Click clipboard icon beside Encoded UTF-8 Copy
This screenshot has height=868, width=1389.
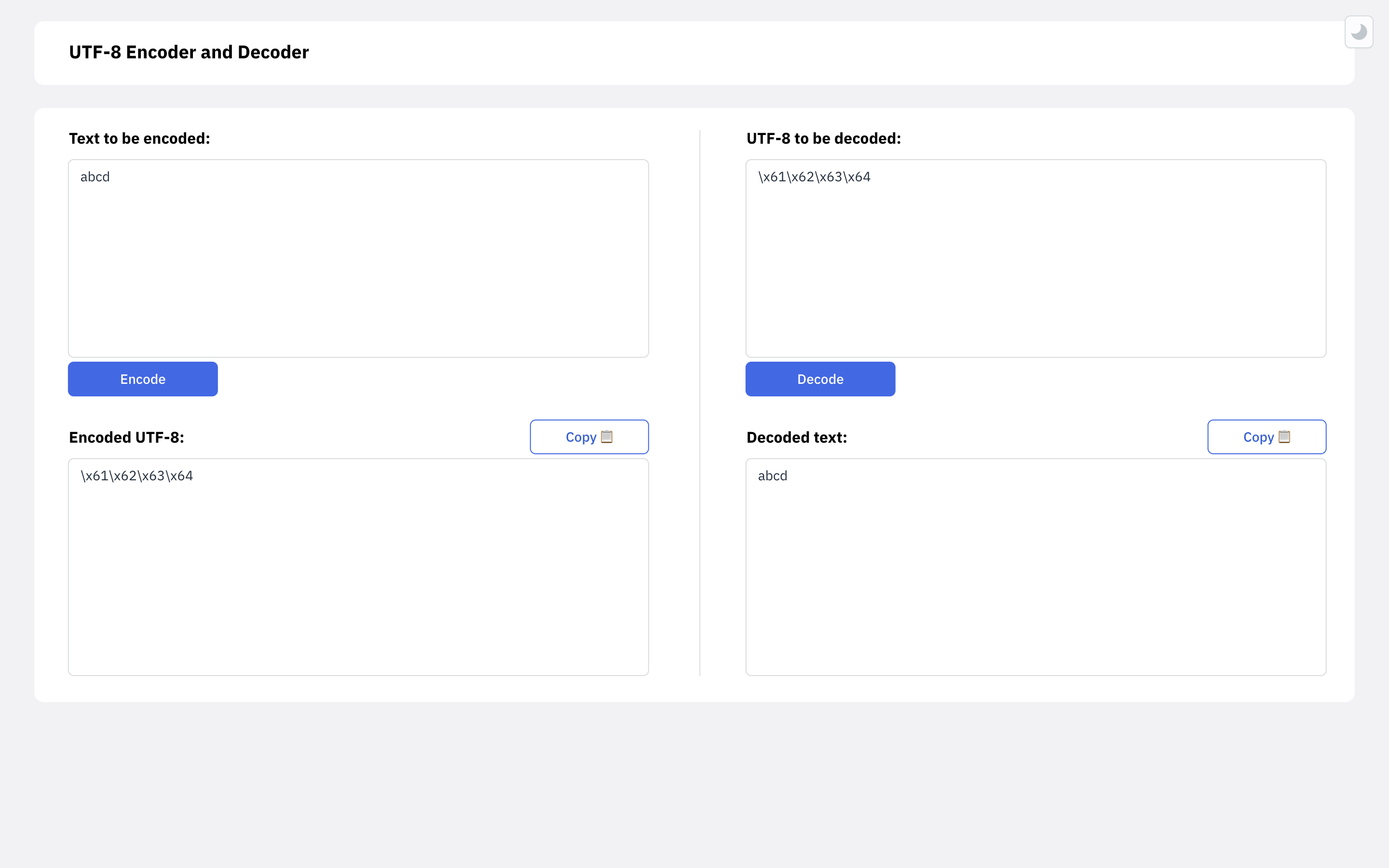pyautogui.click(x=607, y=437)
